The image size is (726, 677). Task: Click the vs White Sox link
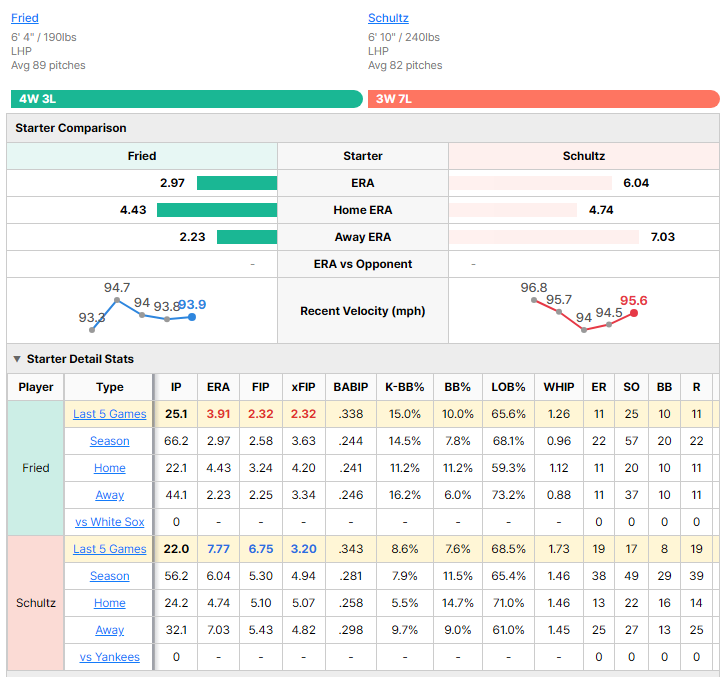click(x=110, y=522)
